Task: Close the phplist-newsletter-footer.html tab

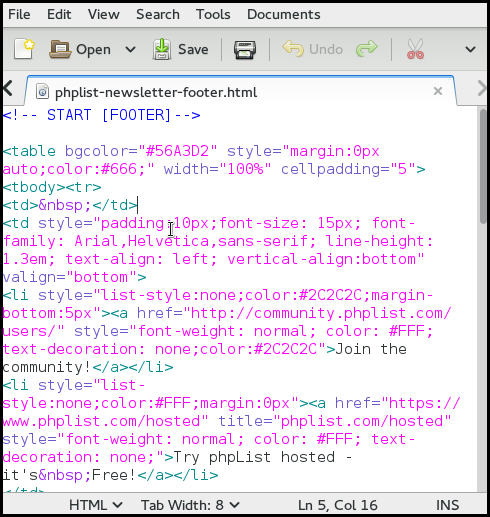Action: 438,91
